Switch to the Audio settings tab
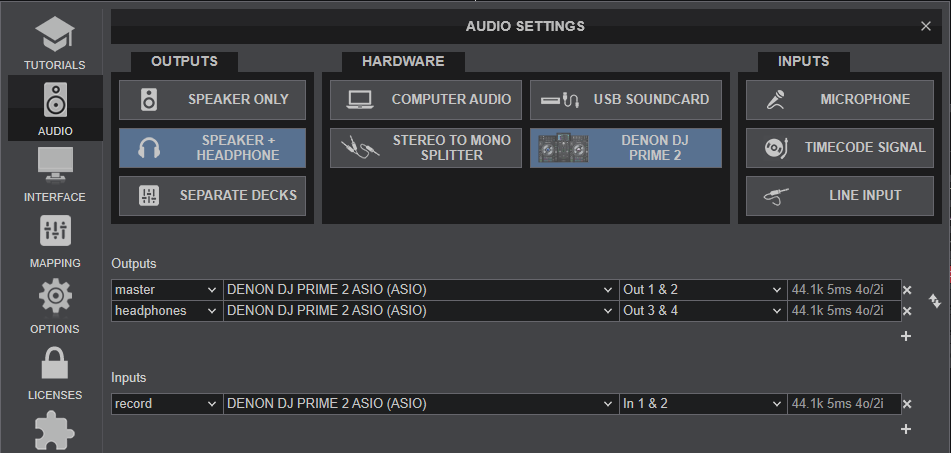This screenshot has width=951, height=453. pos(55,107)
